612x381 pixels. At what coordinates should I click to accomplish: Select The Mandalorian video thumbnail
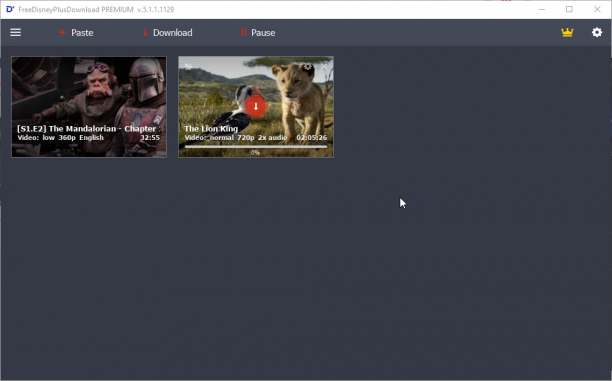pos(89,107)
